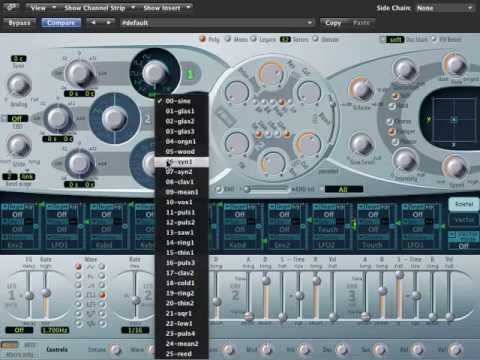Click the Copy button
The image size is (480, 360).
pyautogui.click(x=333, y=23)
